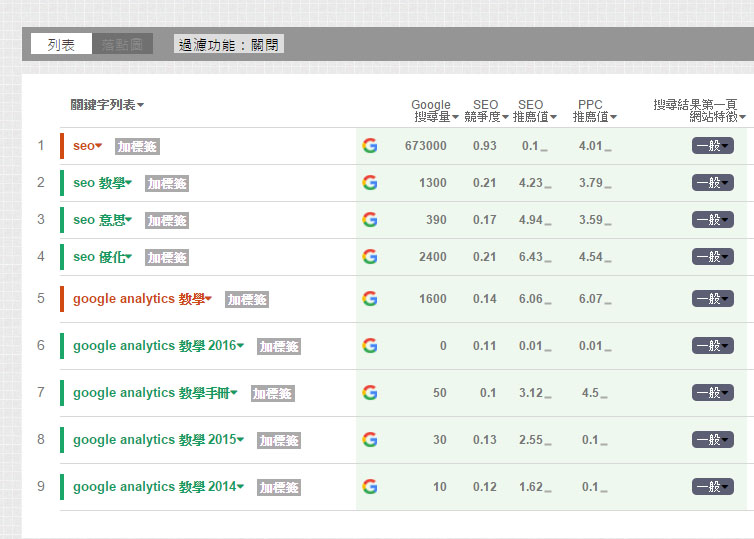This screenshot has height=539, width=754.
Task: Click Google icon in google analytics 教學 2016 row
Action: tap(370, 346)
